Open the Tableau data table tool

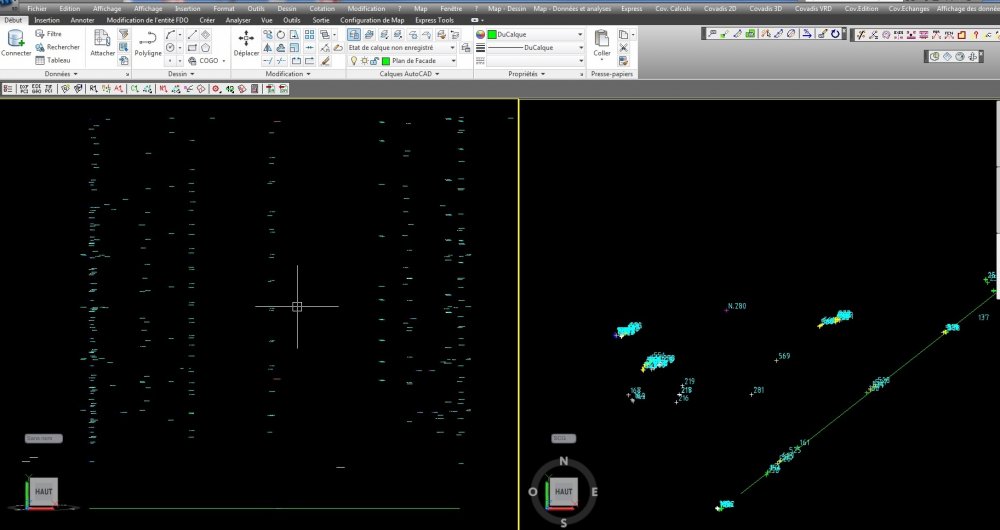pyautogui.click(x=53, y=61)
